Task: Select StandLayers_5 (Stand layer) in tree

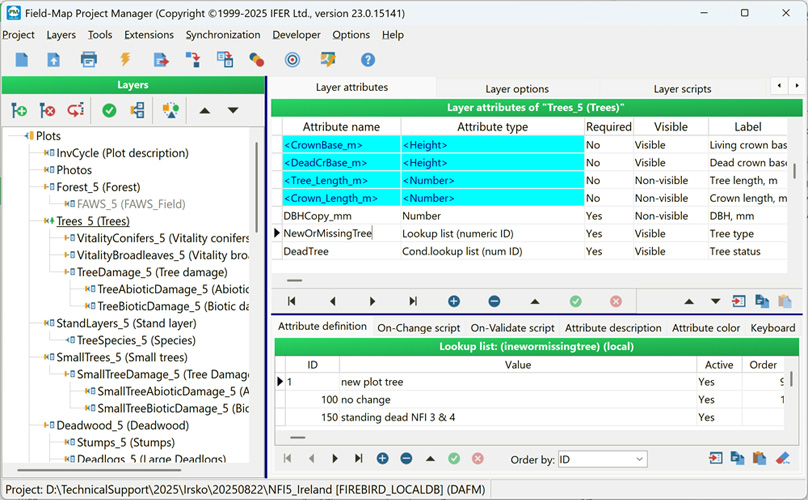Action: coord(126,323)
